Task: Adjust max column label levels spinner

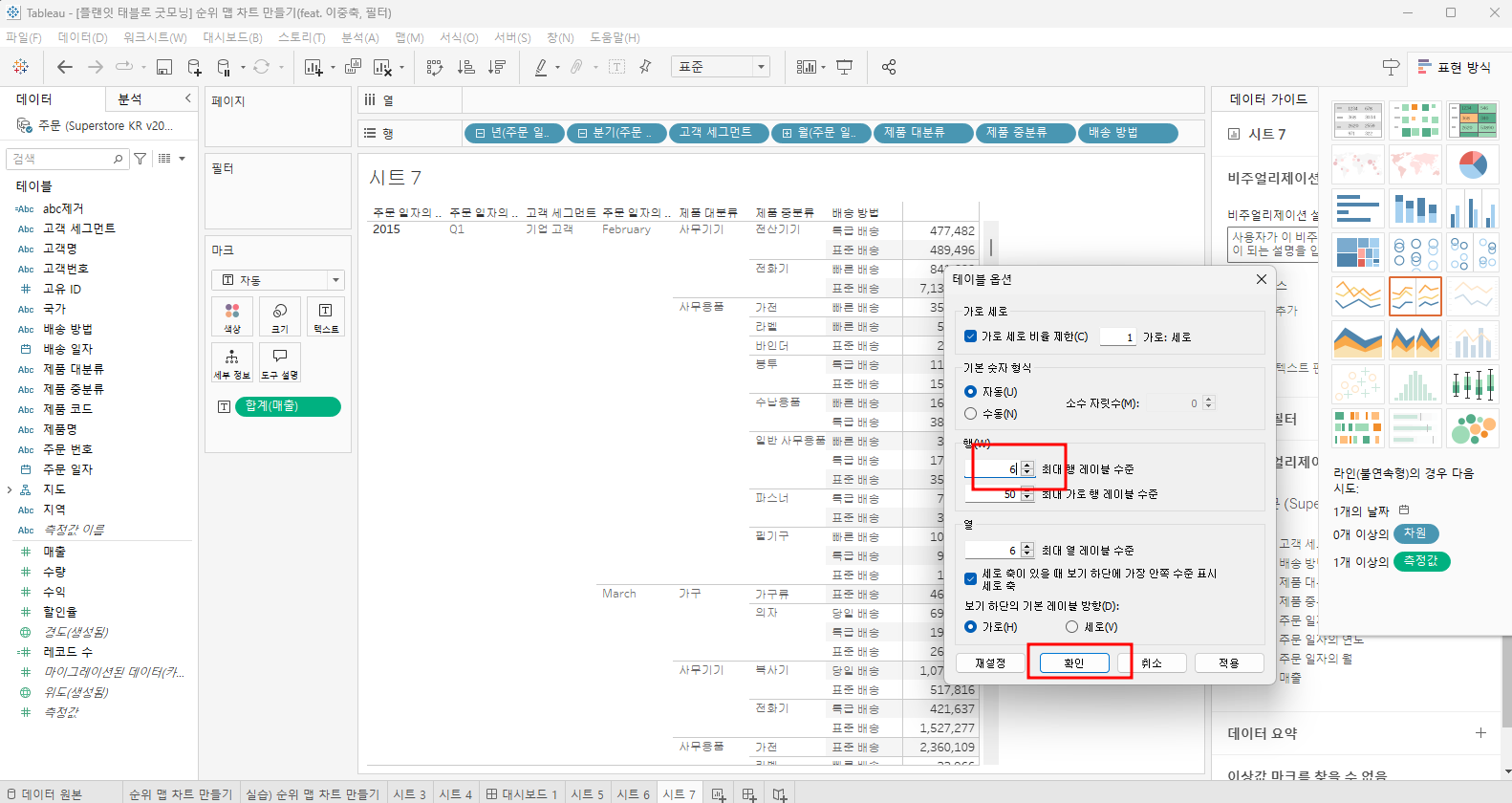Action: point(1027,551)
